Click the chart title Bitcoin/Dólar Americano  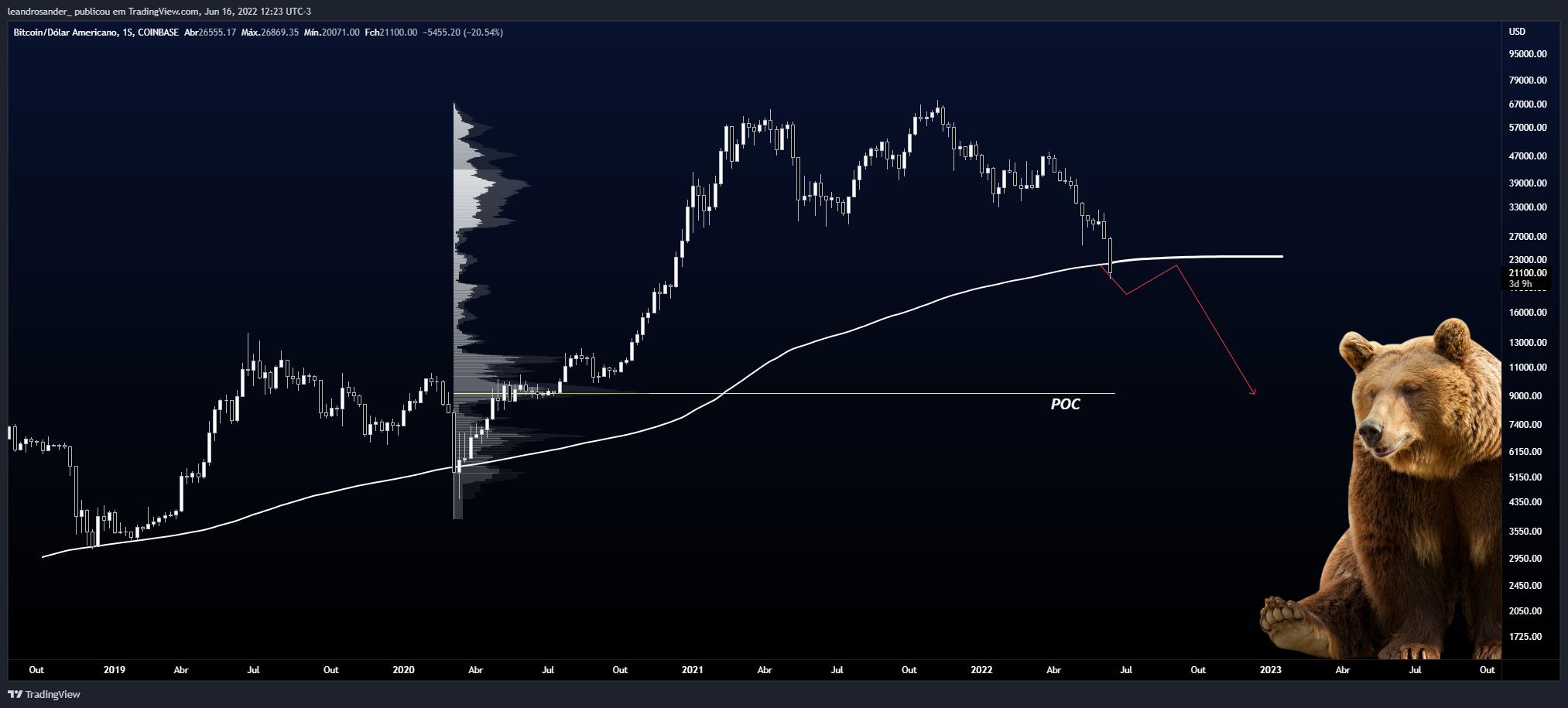(x=66, y=32)
